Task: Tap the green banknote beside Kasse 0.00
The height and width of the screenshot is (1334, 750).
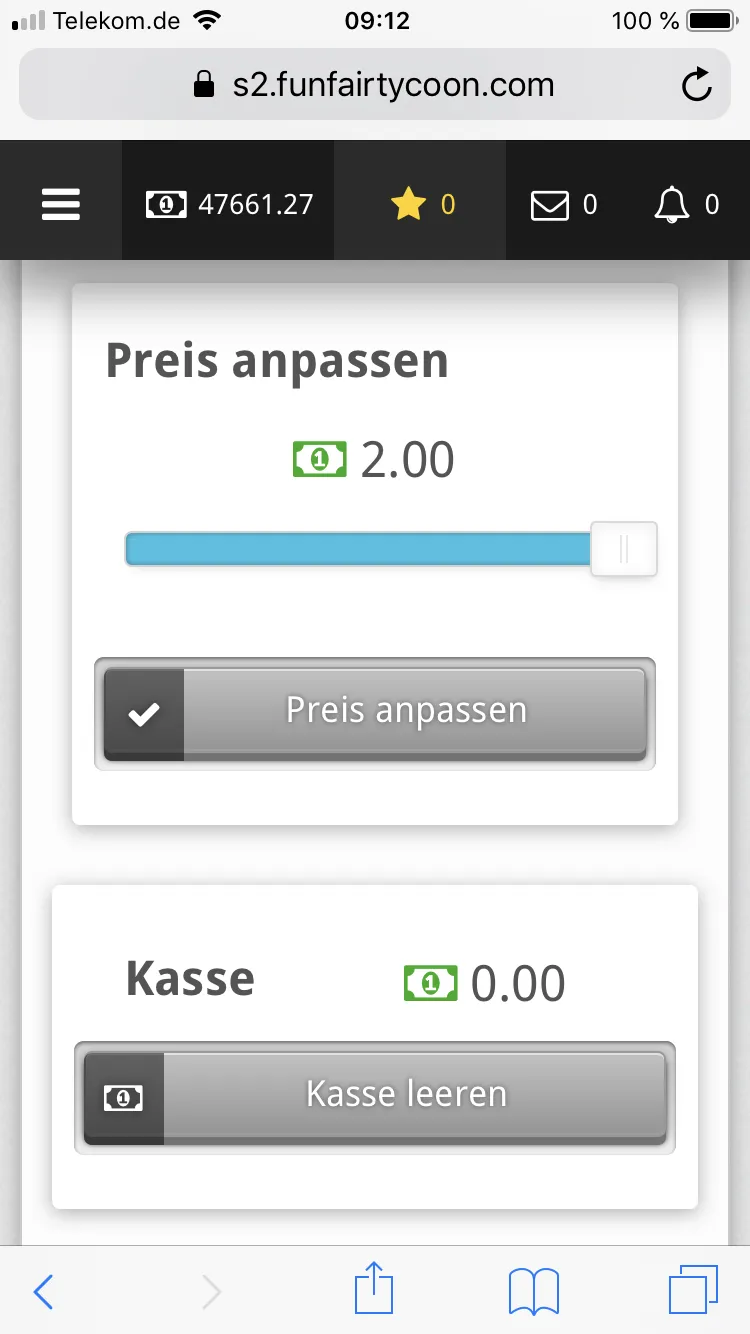Action: point(430,983)
